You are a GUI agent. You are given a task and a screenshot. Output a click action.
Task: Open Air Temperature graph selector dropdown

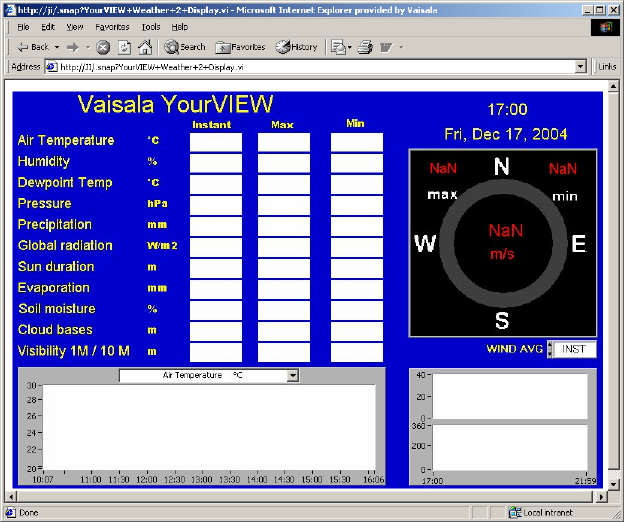(293, 375)
